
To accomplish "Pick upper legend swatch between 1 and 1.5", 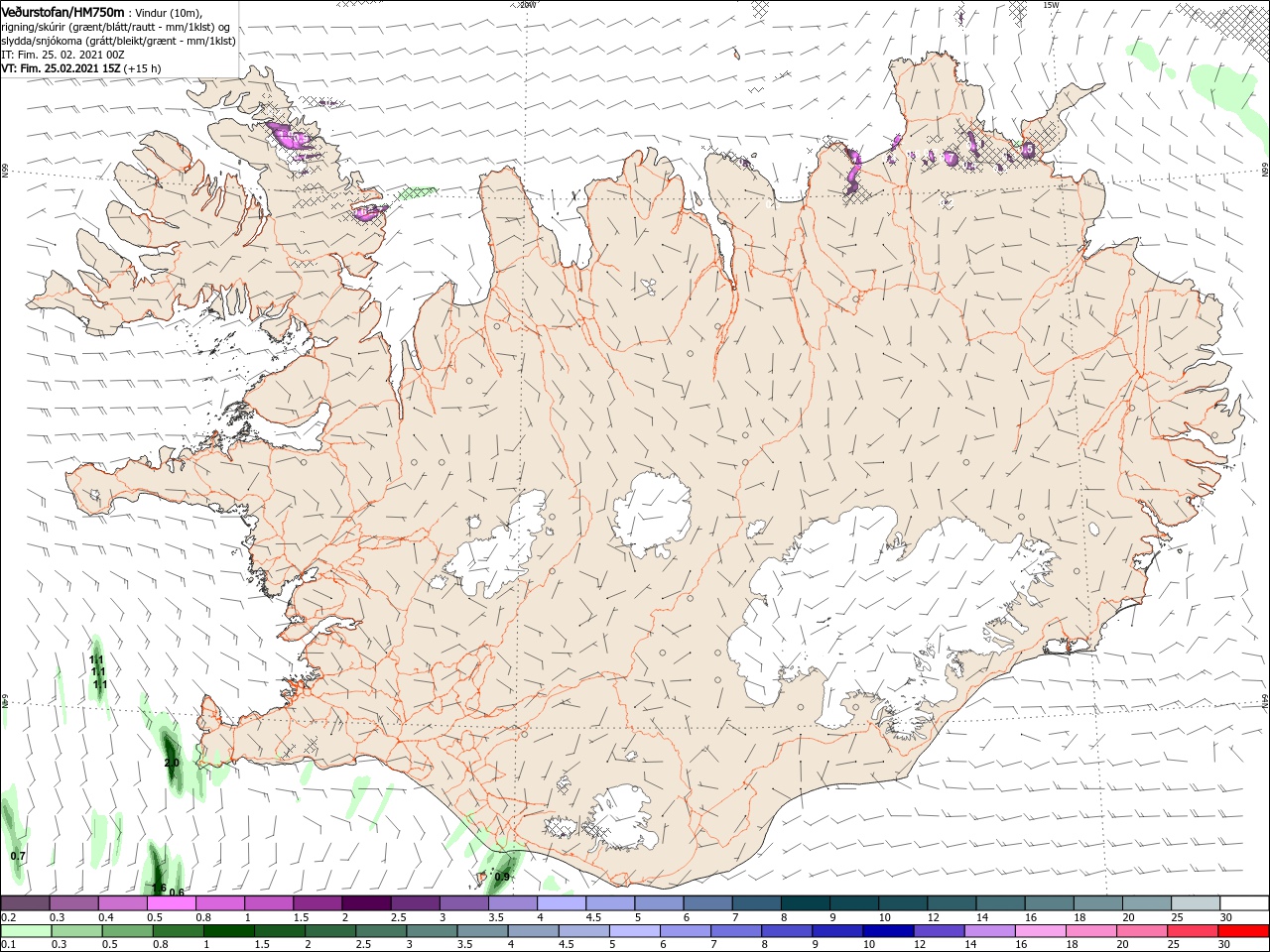I will click(269, 903).
